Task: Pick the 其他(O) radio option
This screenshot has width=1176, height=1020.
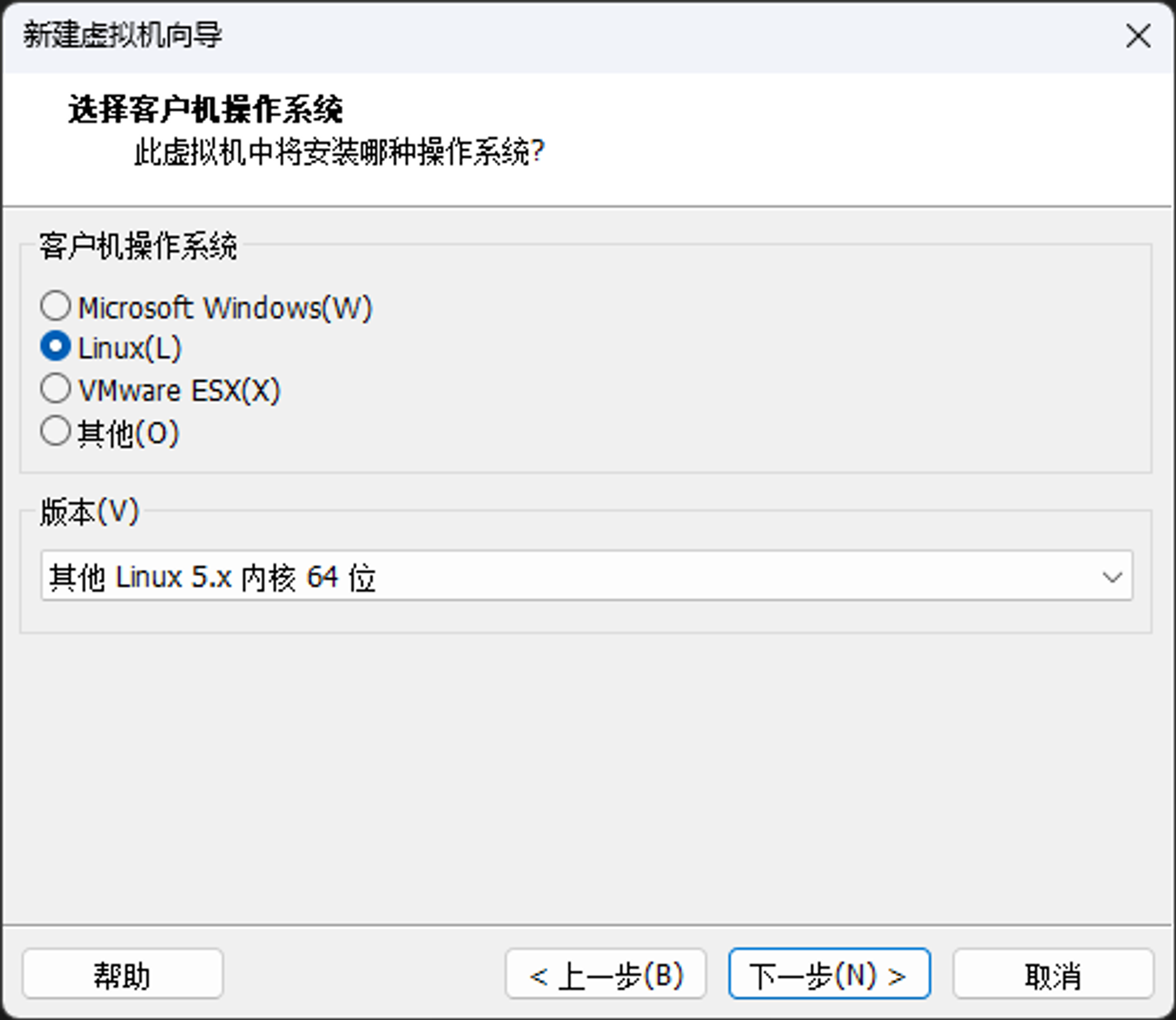Action: point(56,431)
